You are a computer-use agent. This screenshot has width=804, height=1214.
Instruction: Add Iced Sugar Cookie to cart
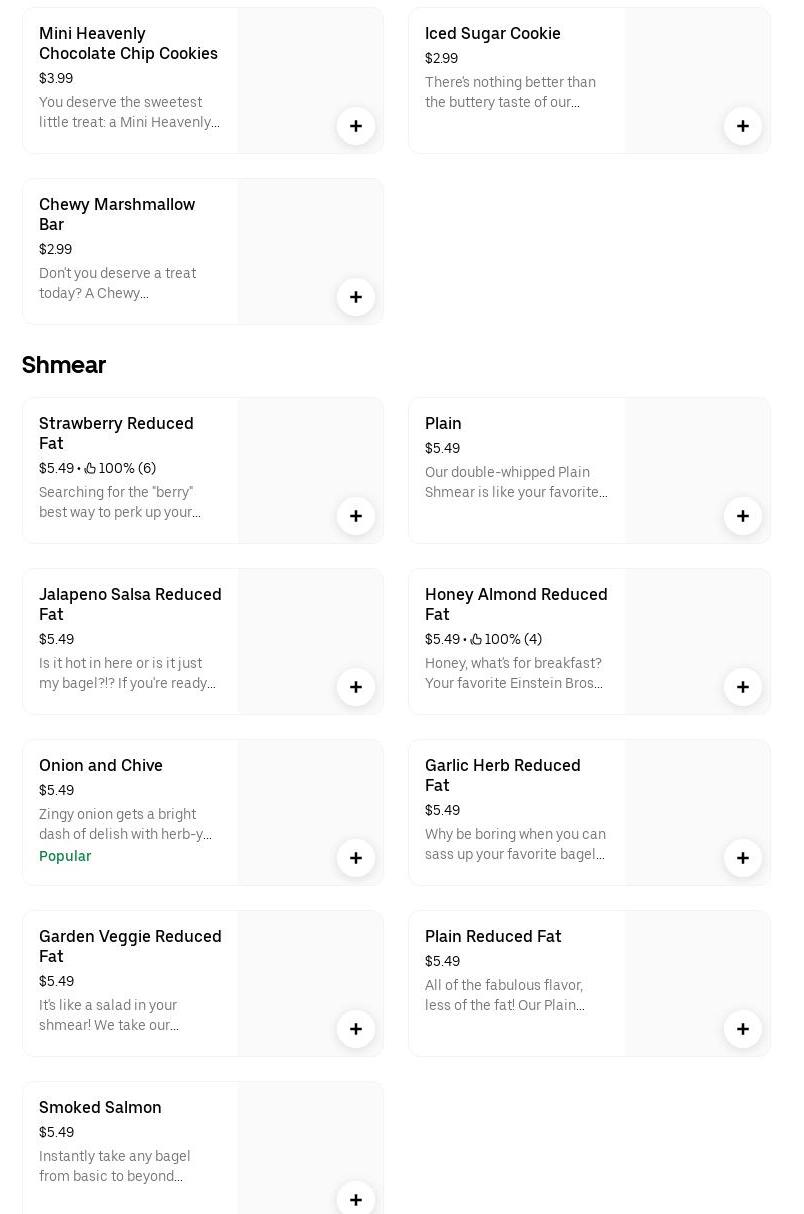pyautogui.click(x=742, y=126)
